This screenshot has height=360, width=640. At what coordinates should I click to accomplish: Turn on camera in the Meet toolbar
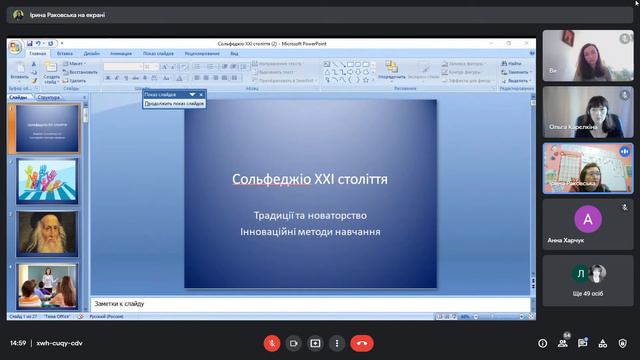[293, 343]
